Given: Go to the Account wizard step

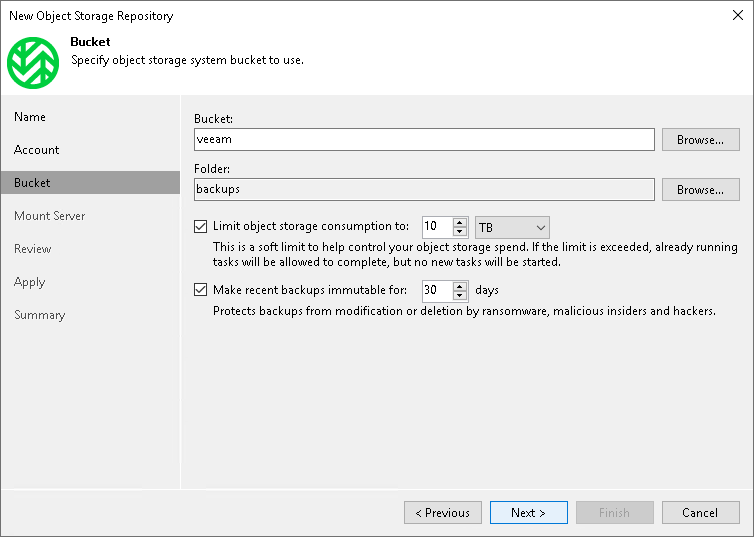Looking at the screenshot, I should (x=37, y=150).
